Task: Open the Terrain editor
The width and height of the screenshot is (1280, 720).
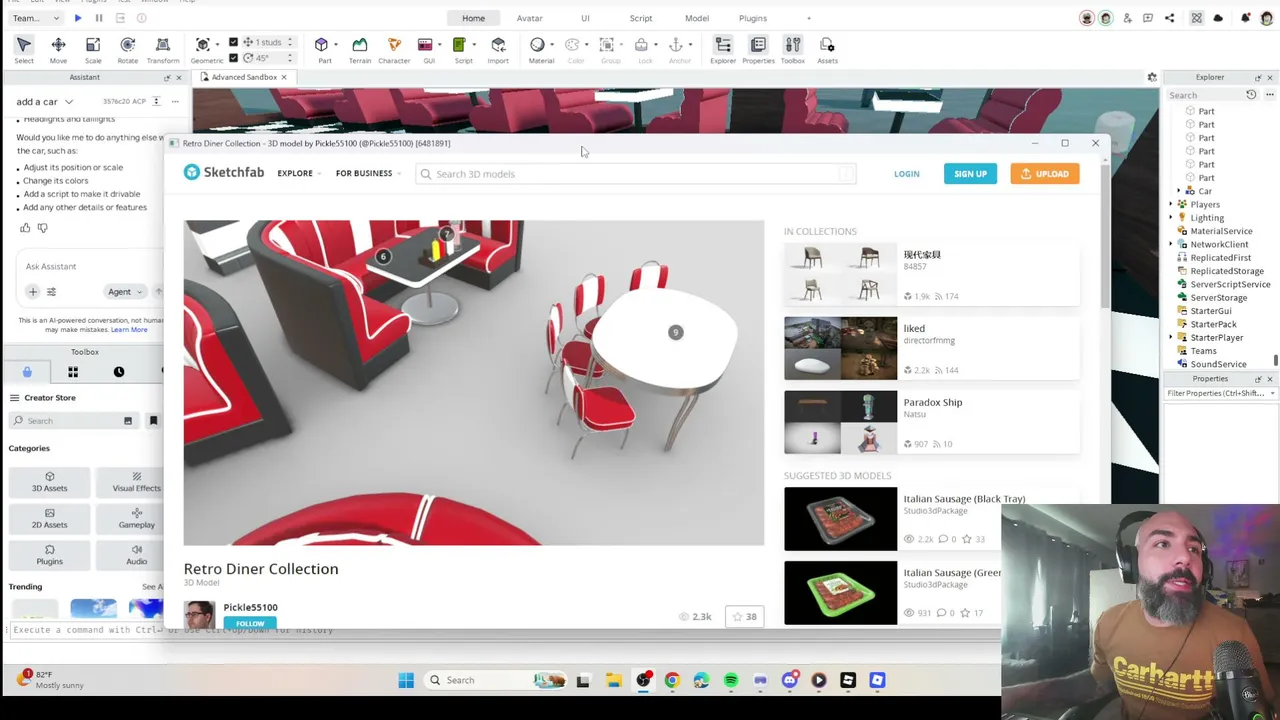Action: point(360,49)
